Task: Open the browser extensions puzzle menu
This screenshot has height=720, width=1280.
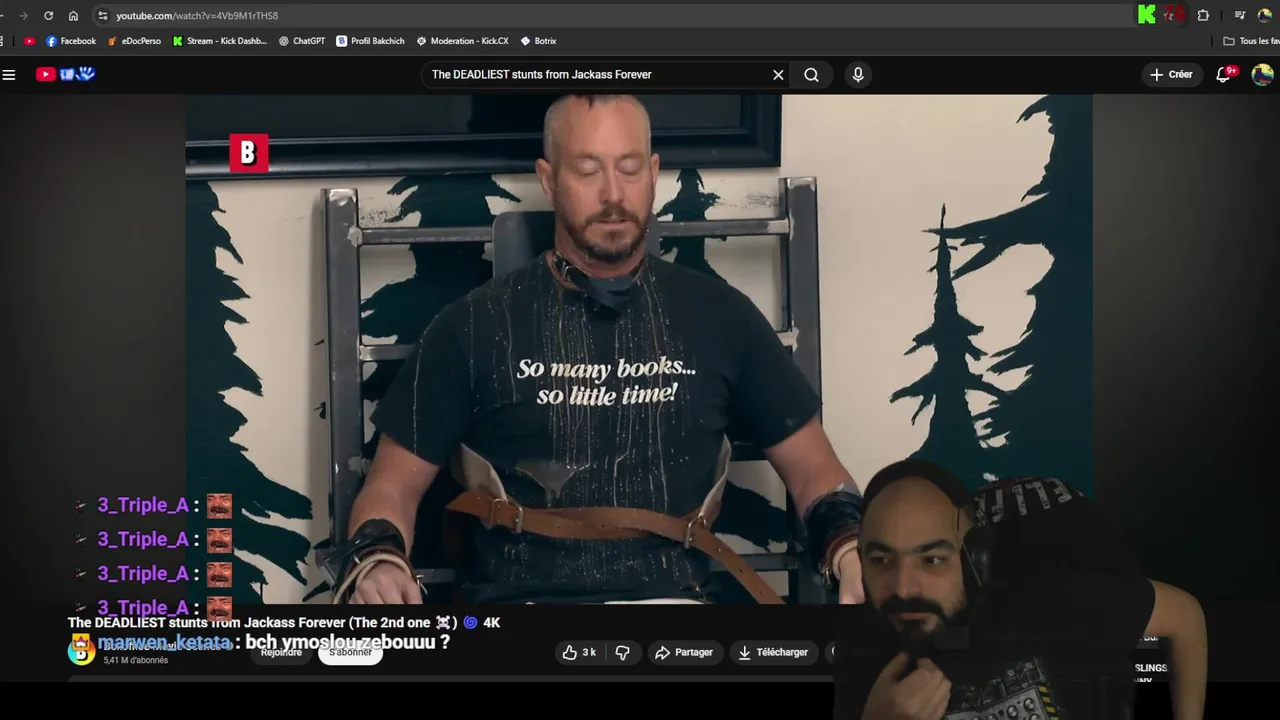Action: pyautogui.click(x=1203, y=15)
